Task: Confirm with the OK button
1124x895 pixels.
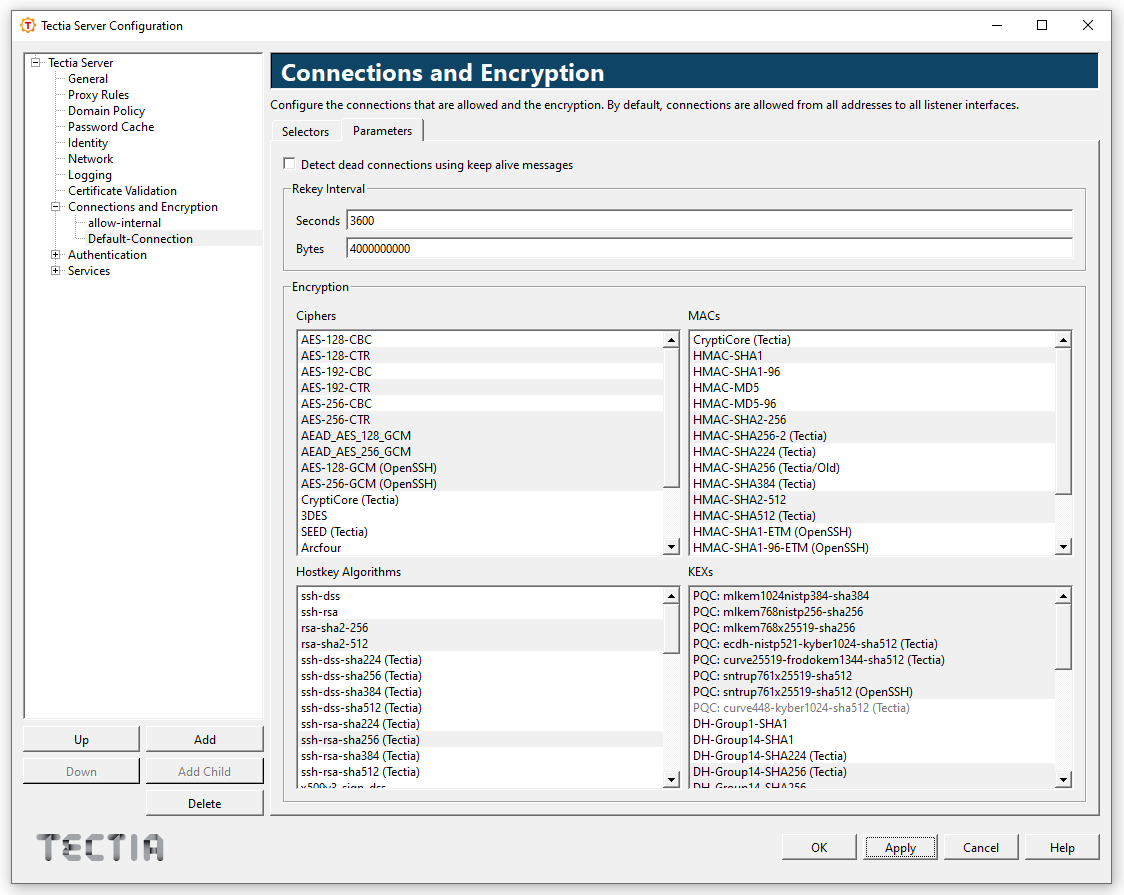Action: (x=819, y=848)
